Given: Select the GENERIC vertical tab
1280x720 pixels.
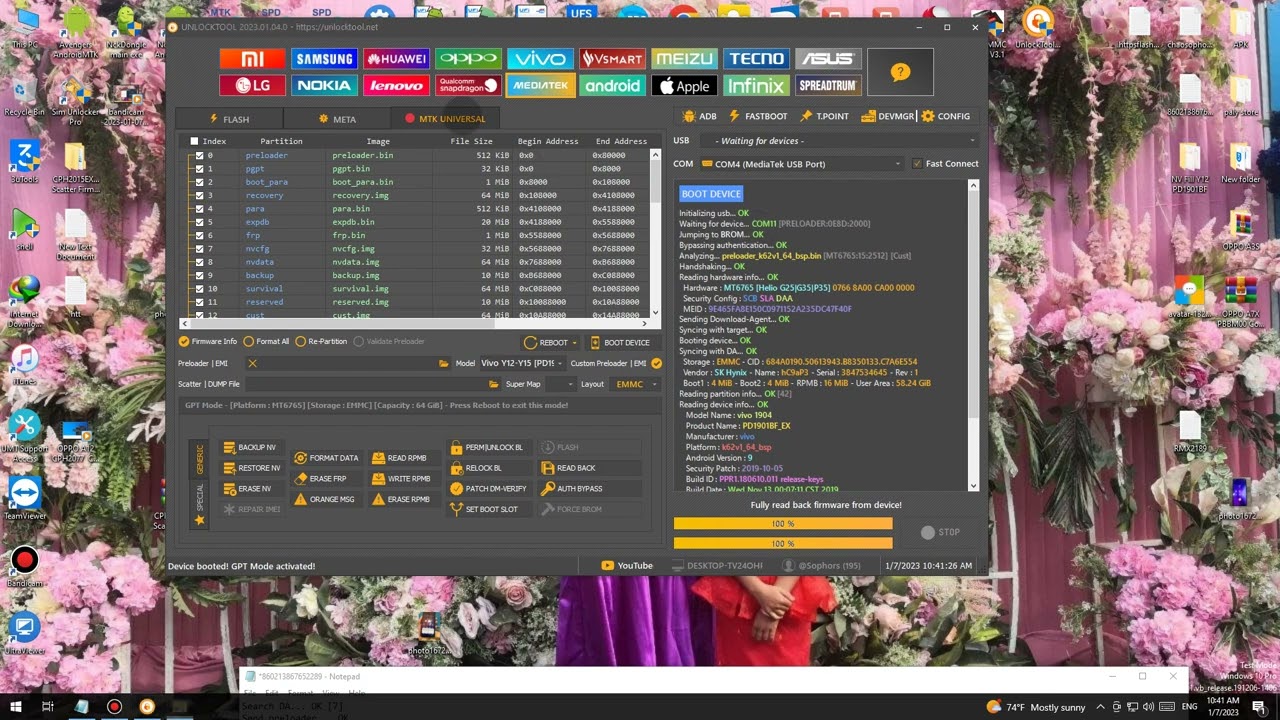Looking at the screenshot, I should [199, 459].
